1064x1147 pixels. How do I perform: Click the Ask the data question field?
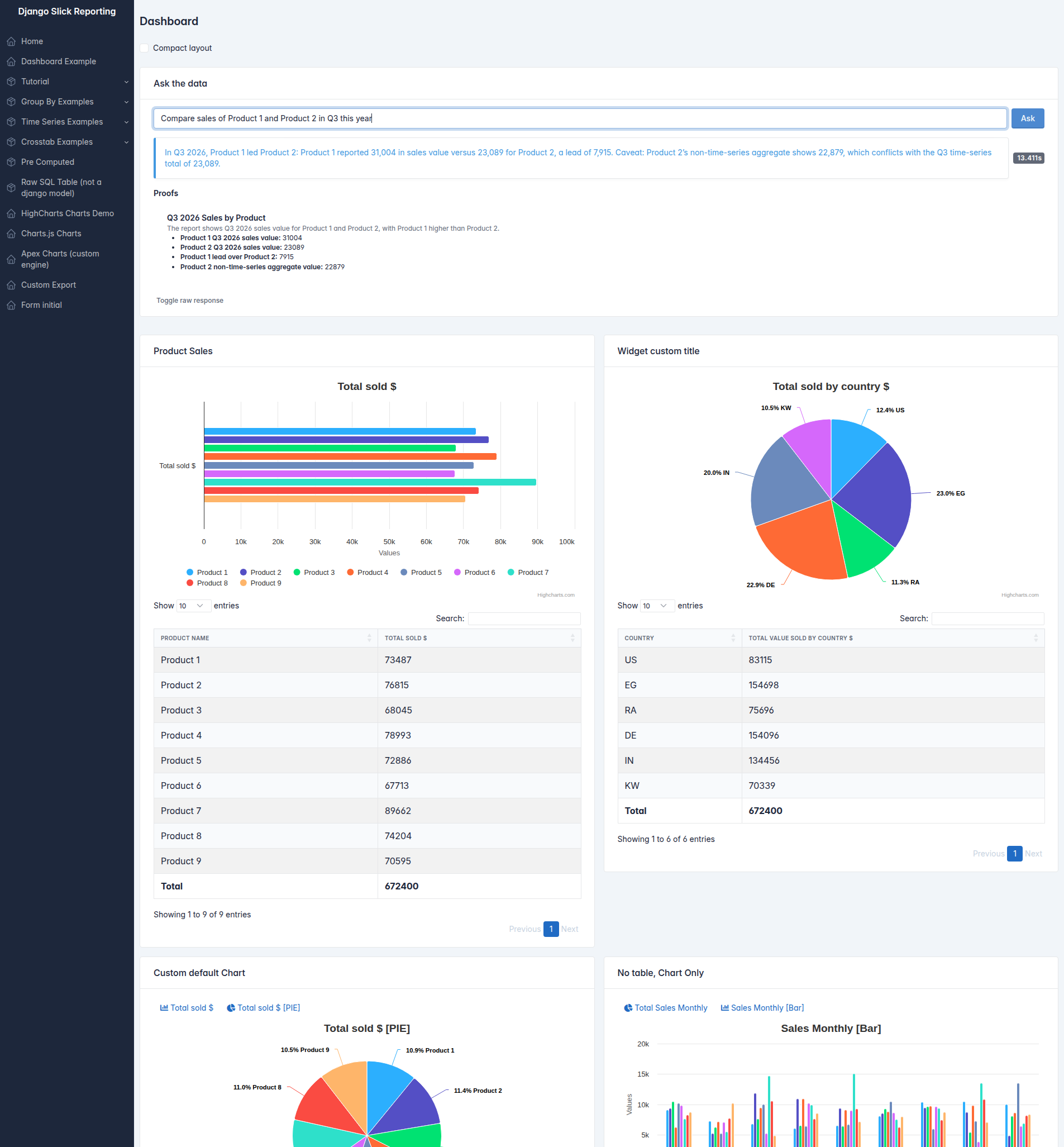pyautogui.click(x=580, y=118)
